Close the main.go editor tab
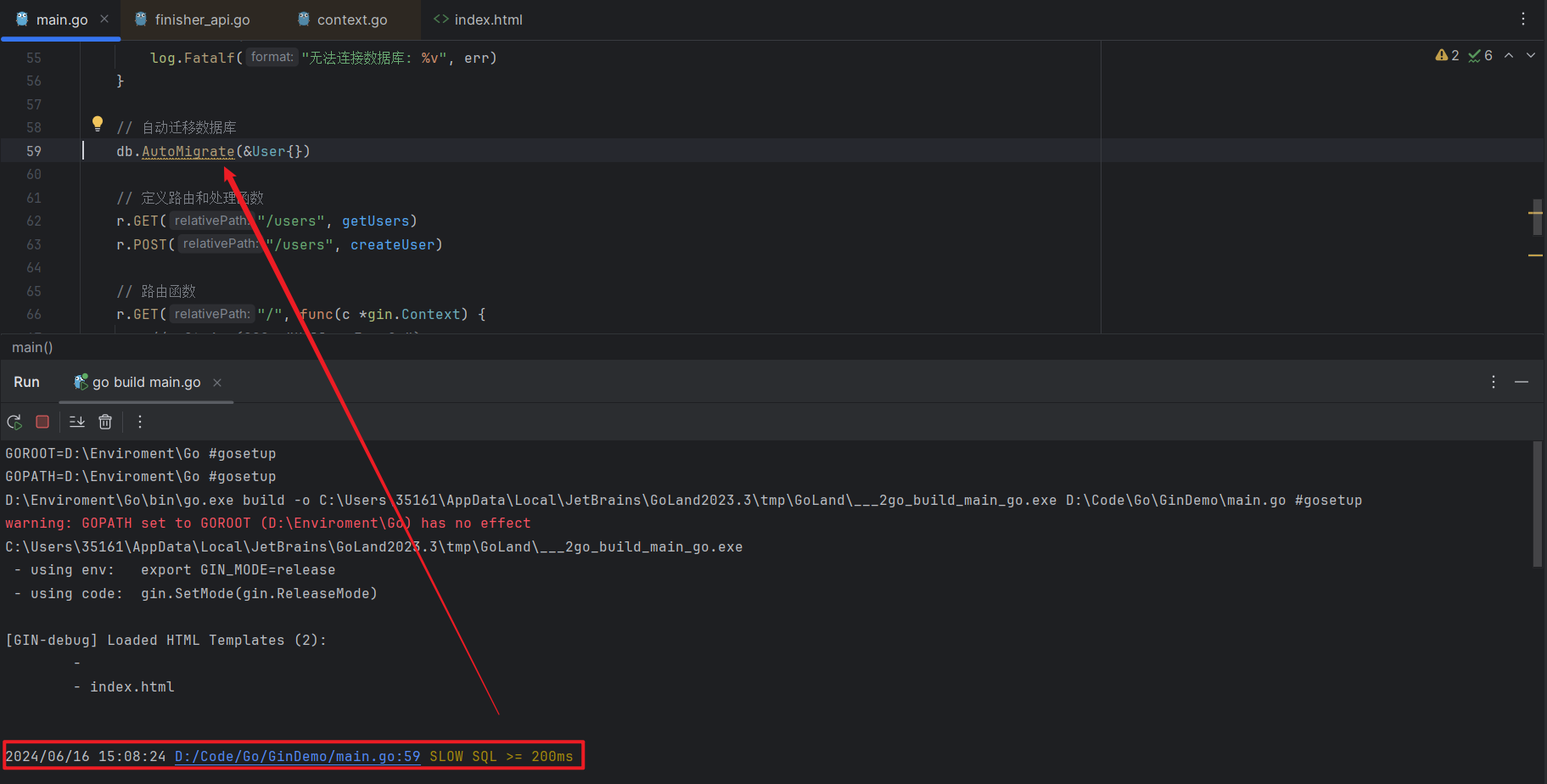This screenshot has width=1547, height=784. (x=104, y=19)
